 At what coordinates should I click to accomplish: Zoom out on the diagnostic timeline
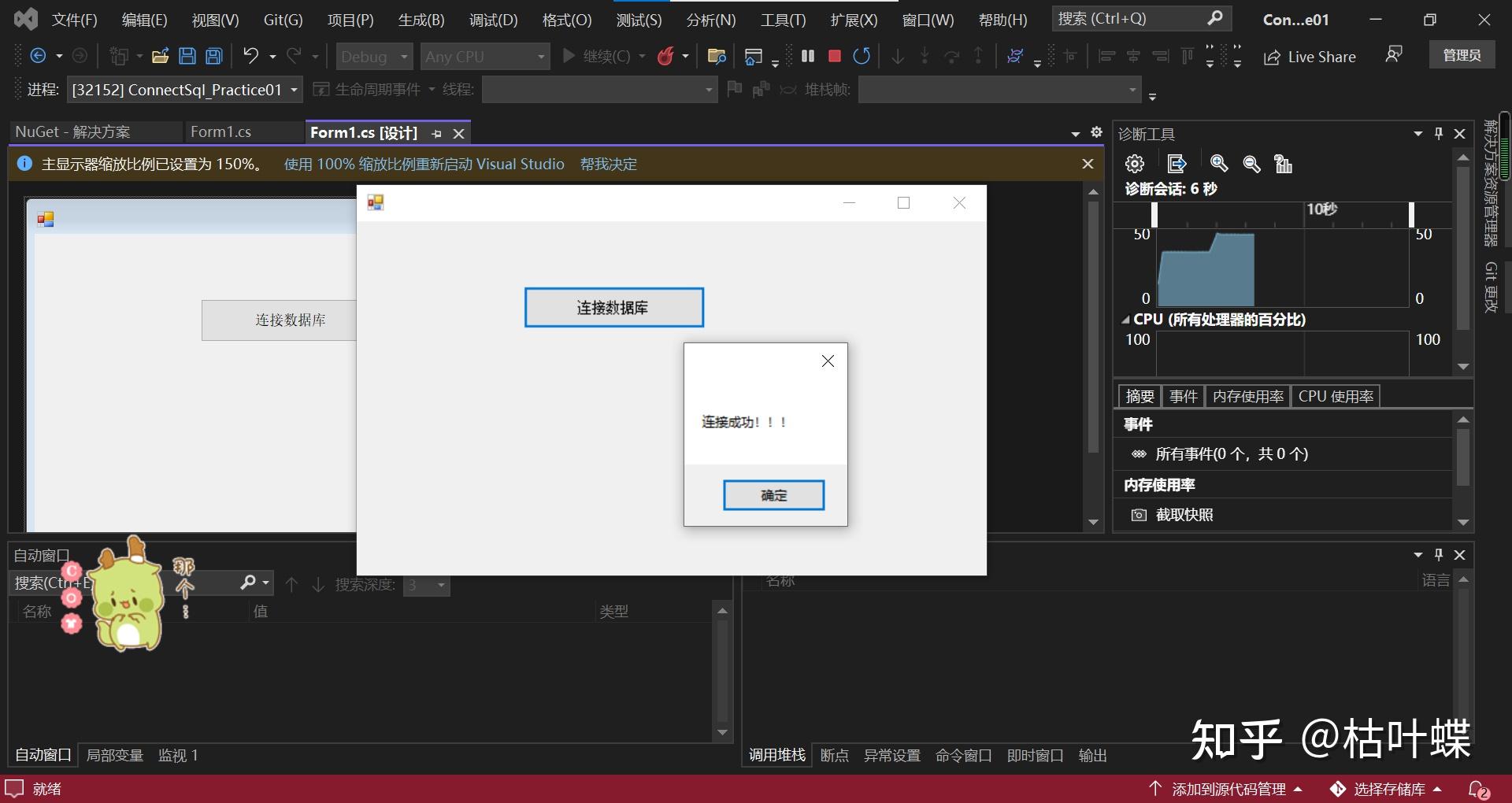[1251, 164]
